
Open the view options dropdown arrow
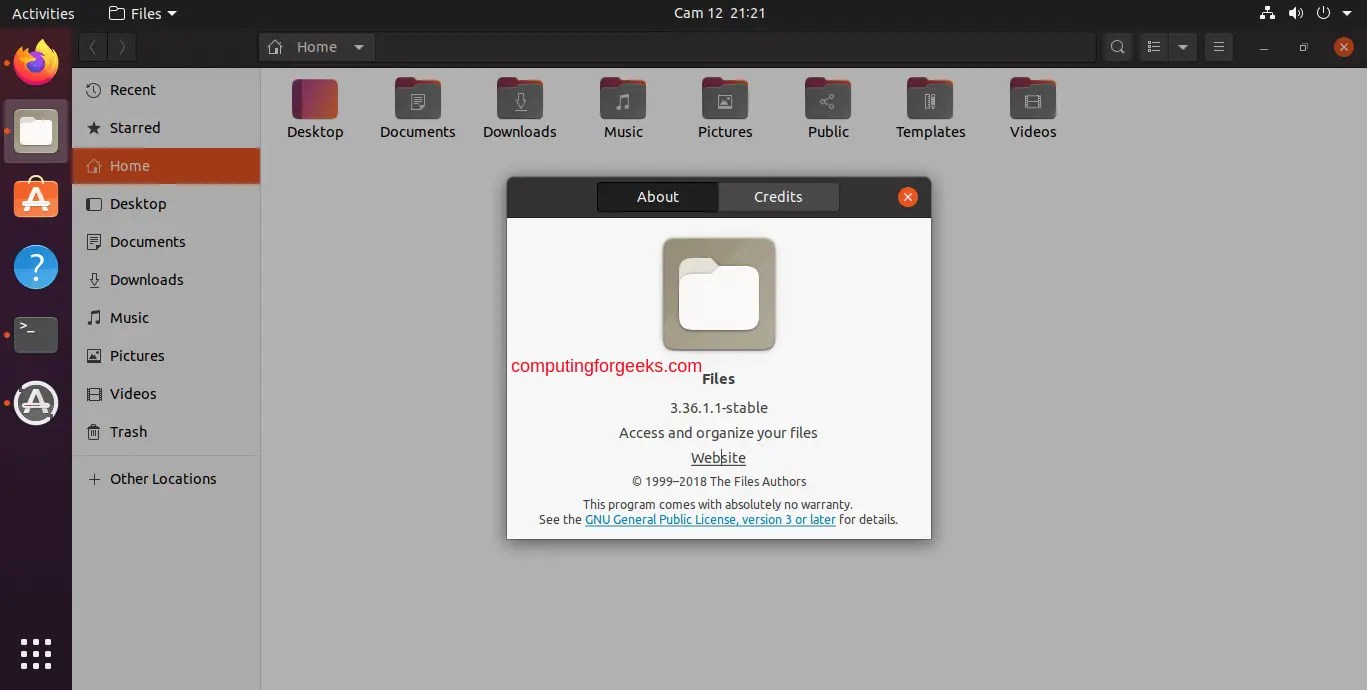[x=1183, y=46]
